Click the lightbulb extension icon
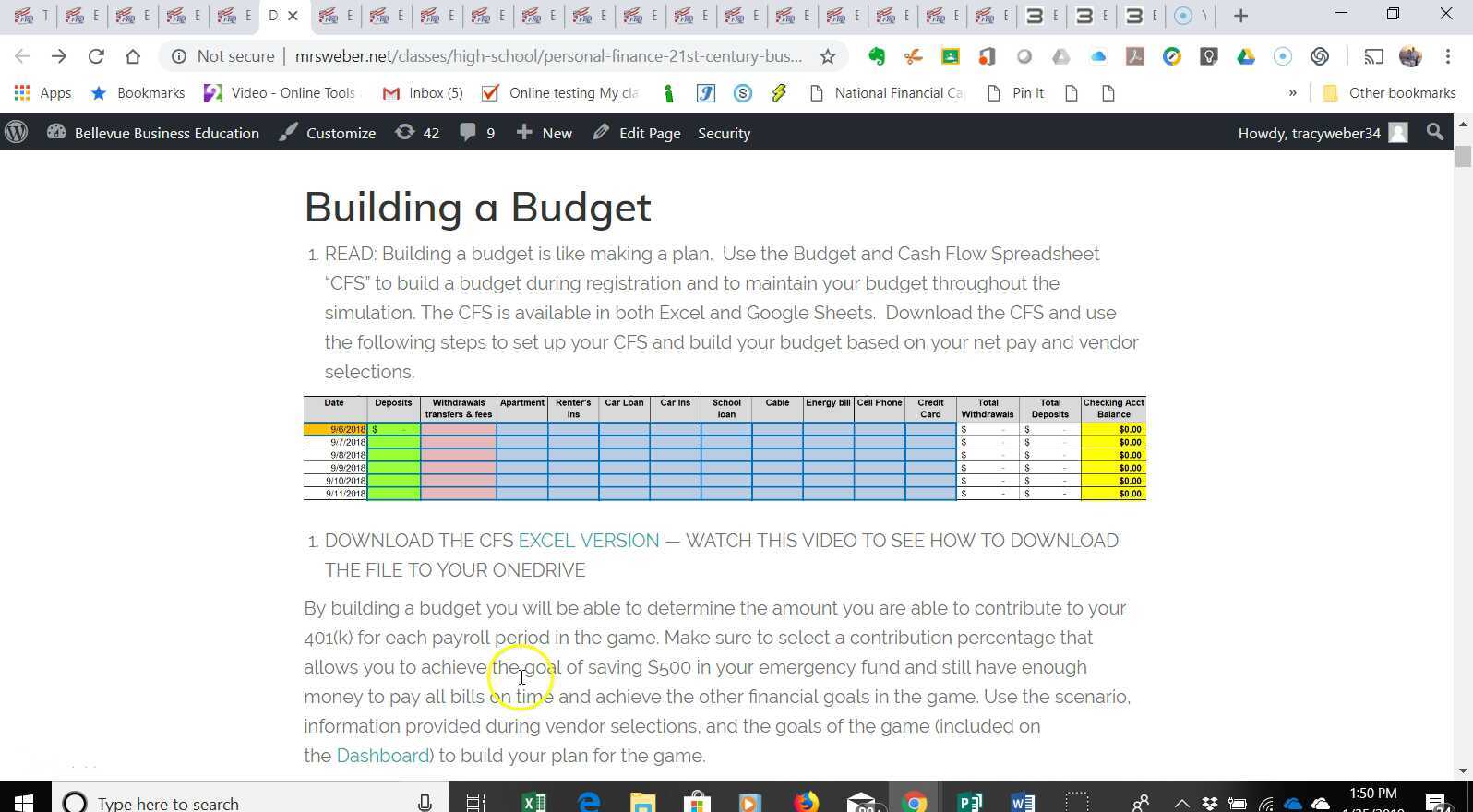1473x812 pixels. (x=1209, y=56)
